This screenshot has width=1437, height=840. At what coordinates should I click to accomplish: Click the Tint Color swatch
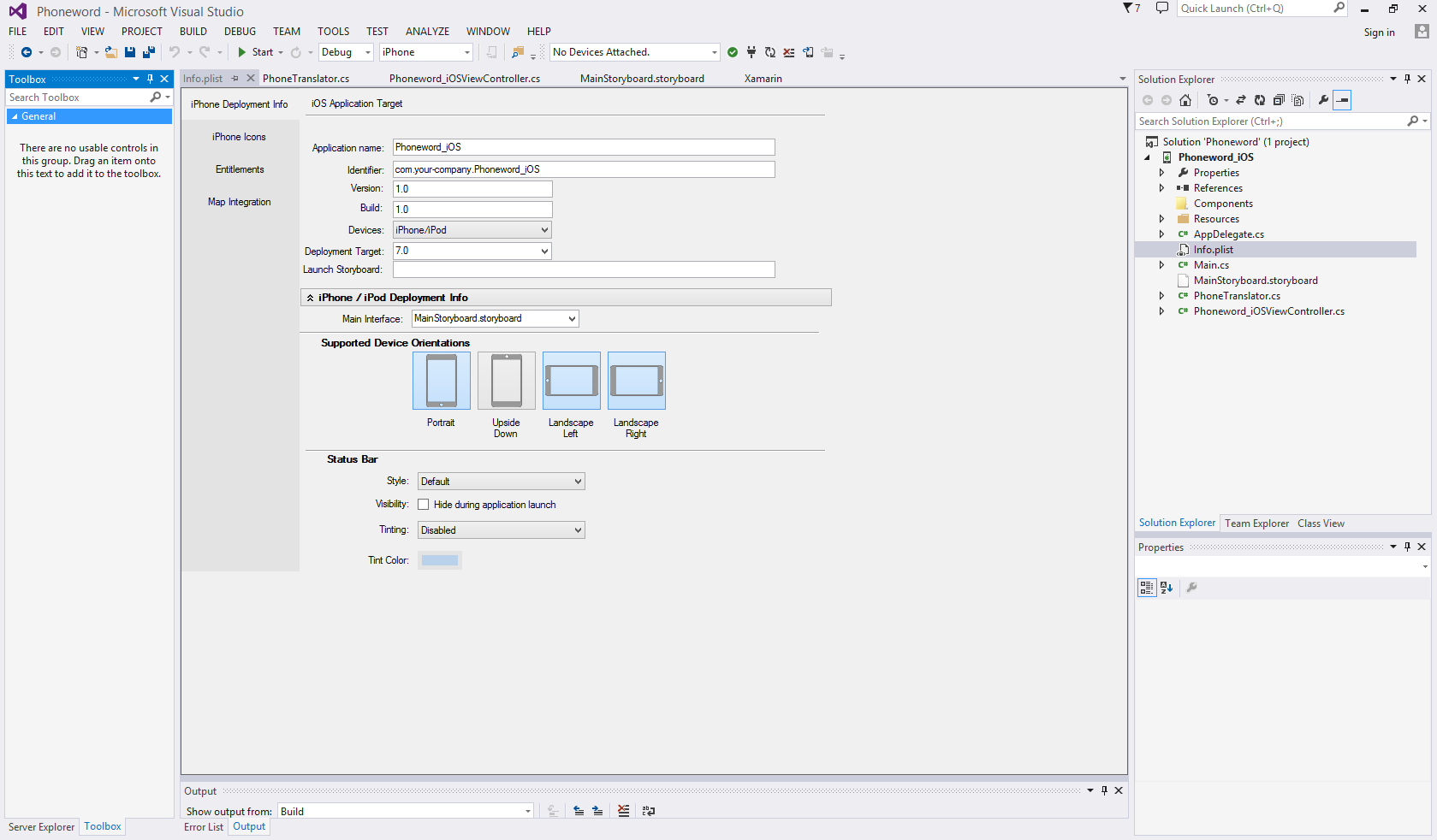click(x=440, y=560)
